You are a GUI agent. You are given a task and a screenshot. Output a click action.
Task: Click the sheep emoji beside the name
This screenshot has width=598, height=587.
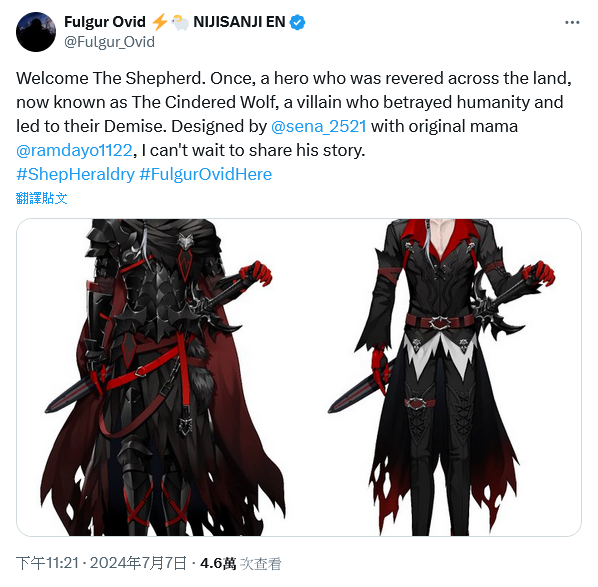coord(180,23)
